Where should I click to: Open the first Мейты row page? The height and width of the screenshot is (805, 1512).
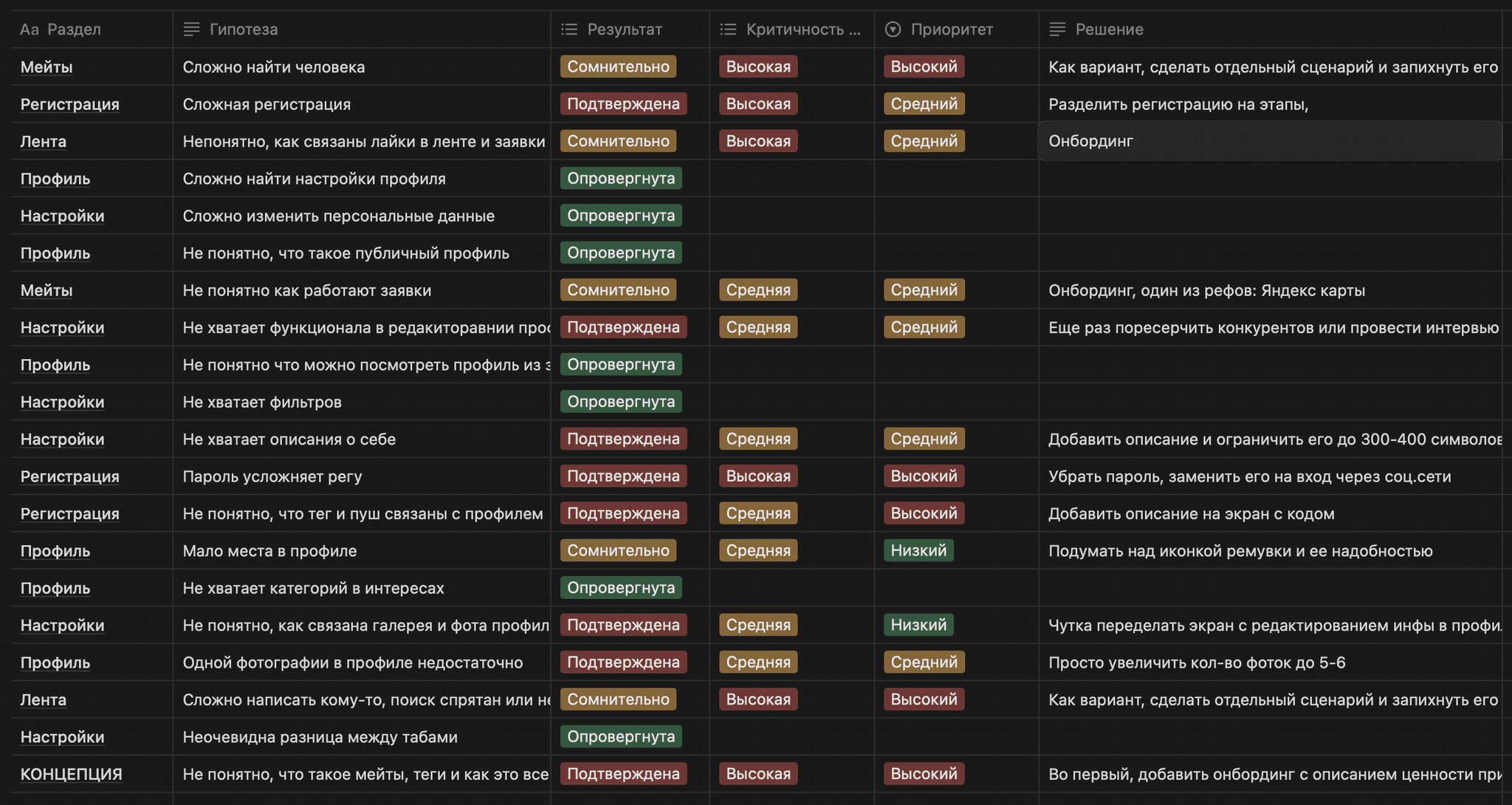[x=47, y=67]
